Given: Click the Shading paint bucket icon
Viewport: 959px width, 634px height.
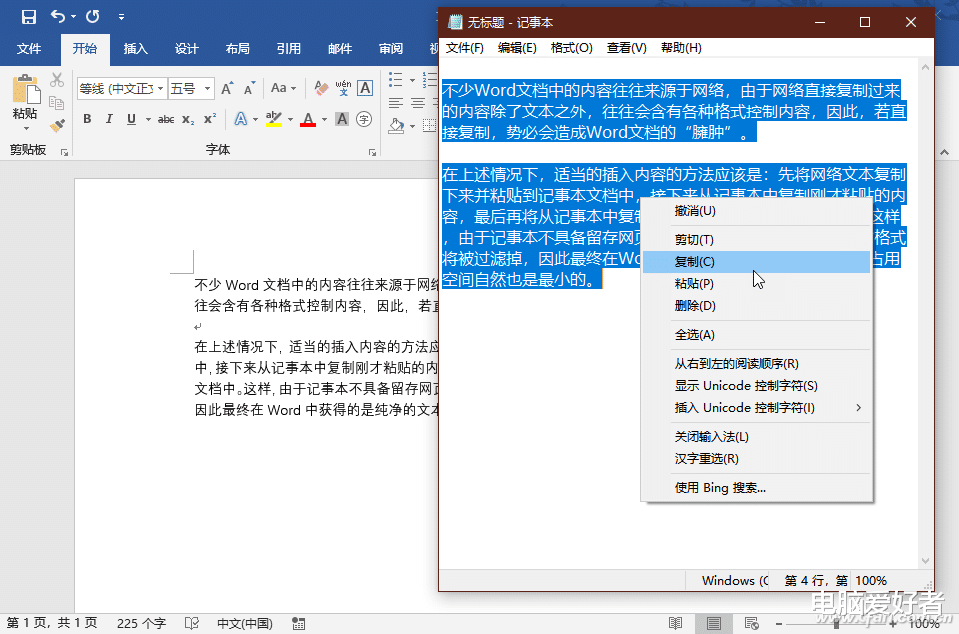Looking at the screenshot, I should click(x=396, y=126).
